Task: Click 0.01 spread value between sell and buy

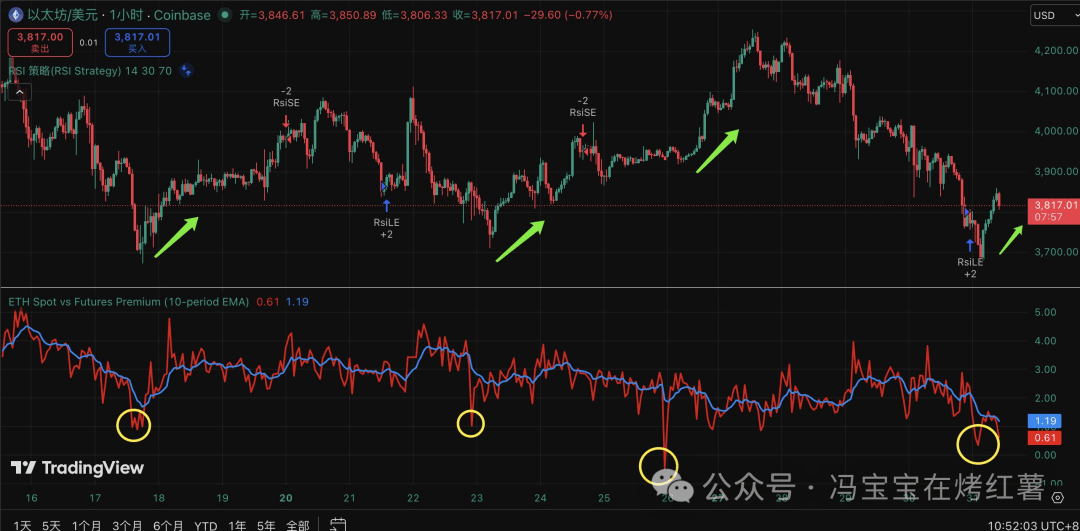Action: pos(88,42)
